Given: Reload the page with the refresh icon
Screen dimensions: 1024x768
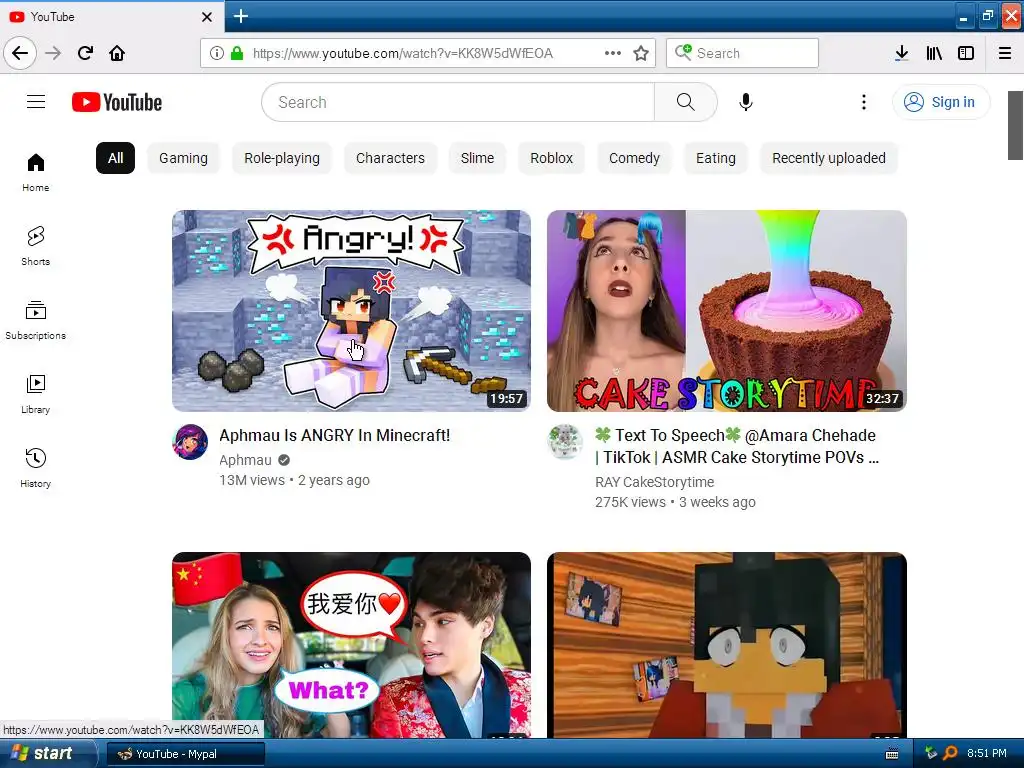Looking at the screenshot, I should (85, 53).
